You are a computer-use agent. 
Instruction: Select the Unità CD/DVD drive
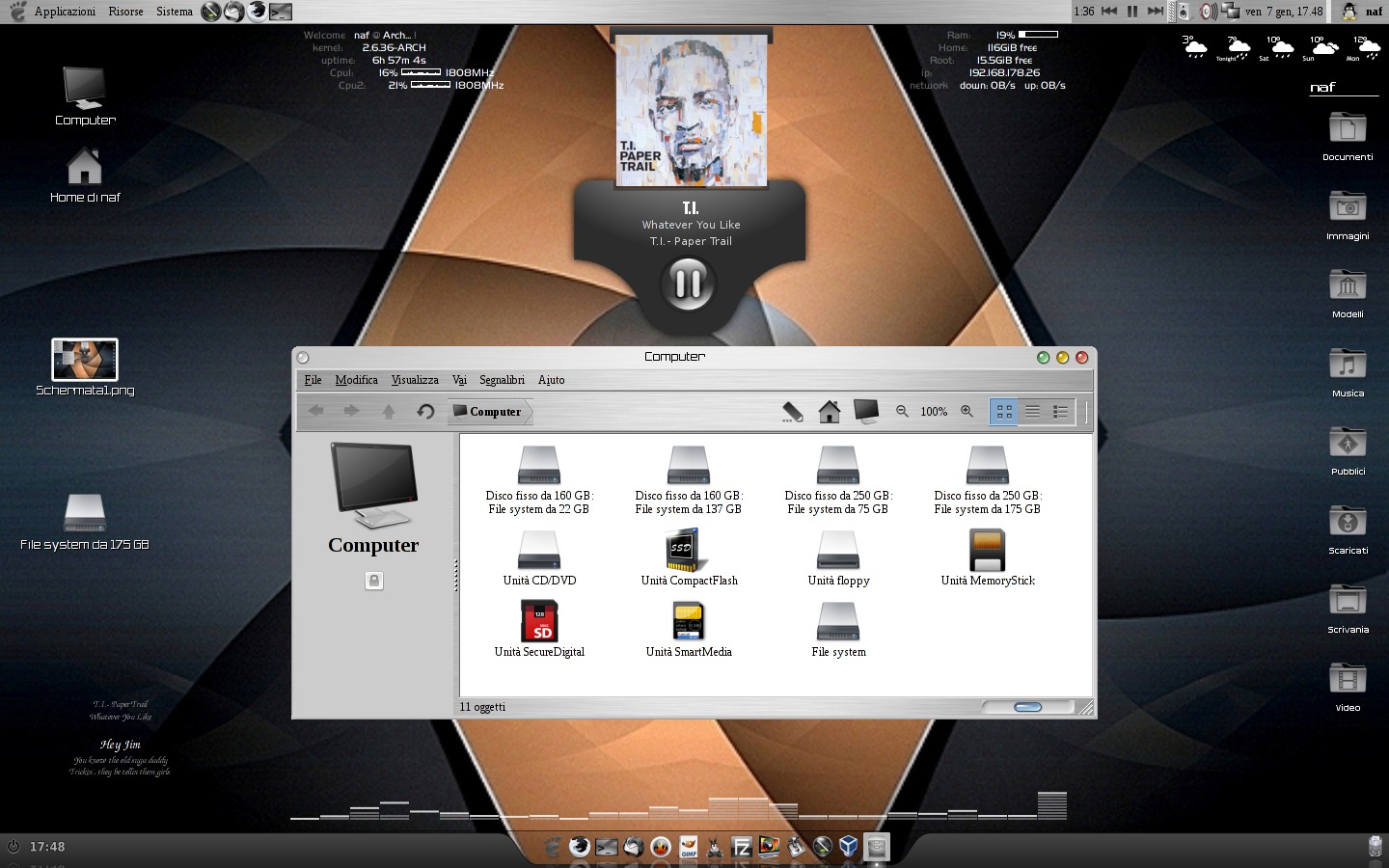(x=539, y=558)
